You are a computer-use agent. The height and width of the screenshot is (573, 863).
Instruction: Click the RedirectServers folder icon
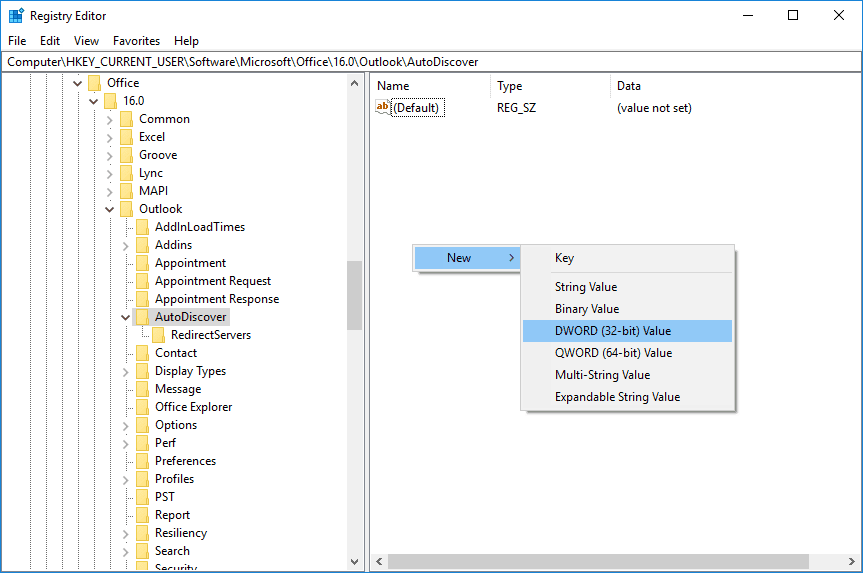coord(158,335)
